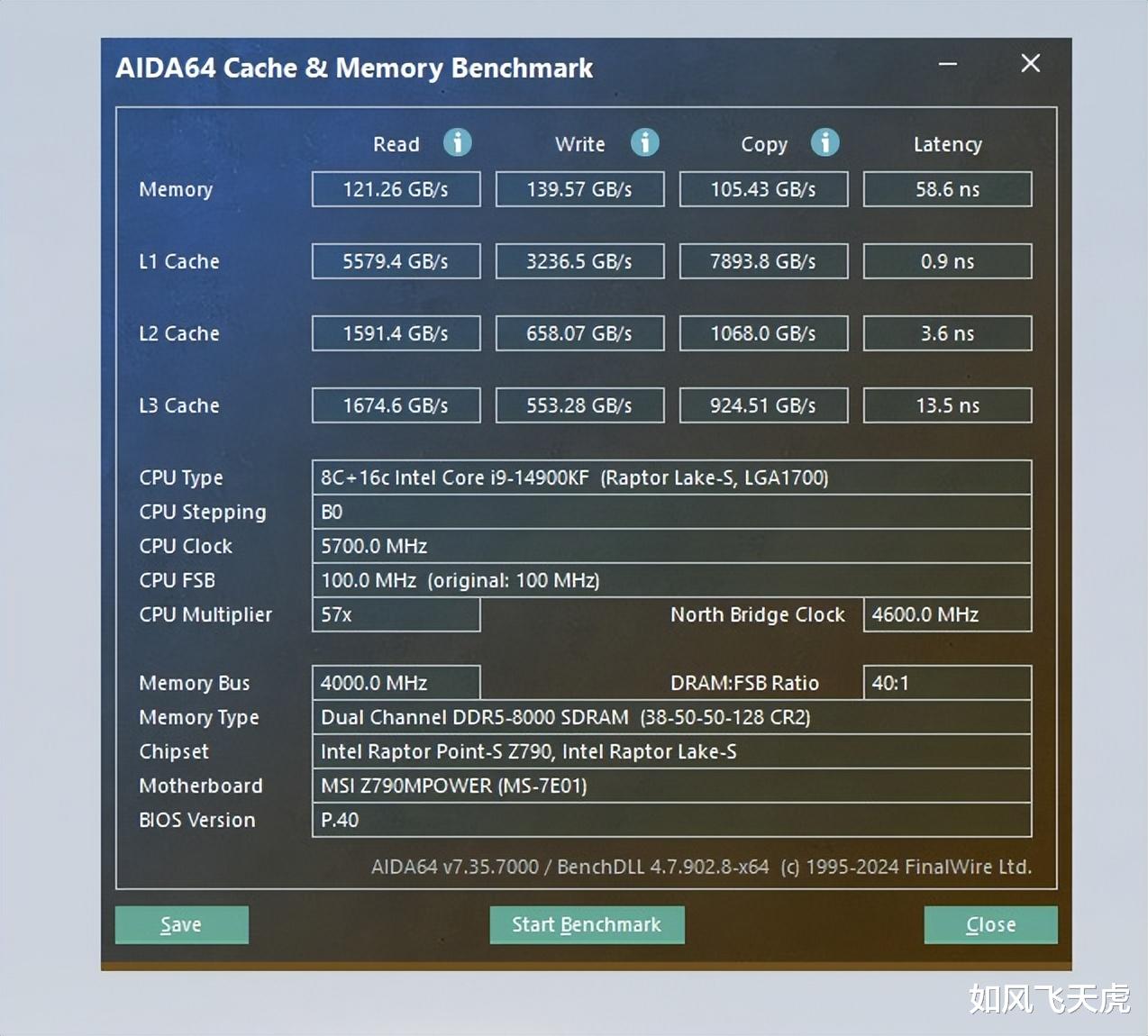Viewport: 1148px width, 1036px height.
Task: Select L1 Cache copy 7893.8 GB/s
Action: pyautogui.click(x=763, y=261)
